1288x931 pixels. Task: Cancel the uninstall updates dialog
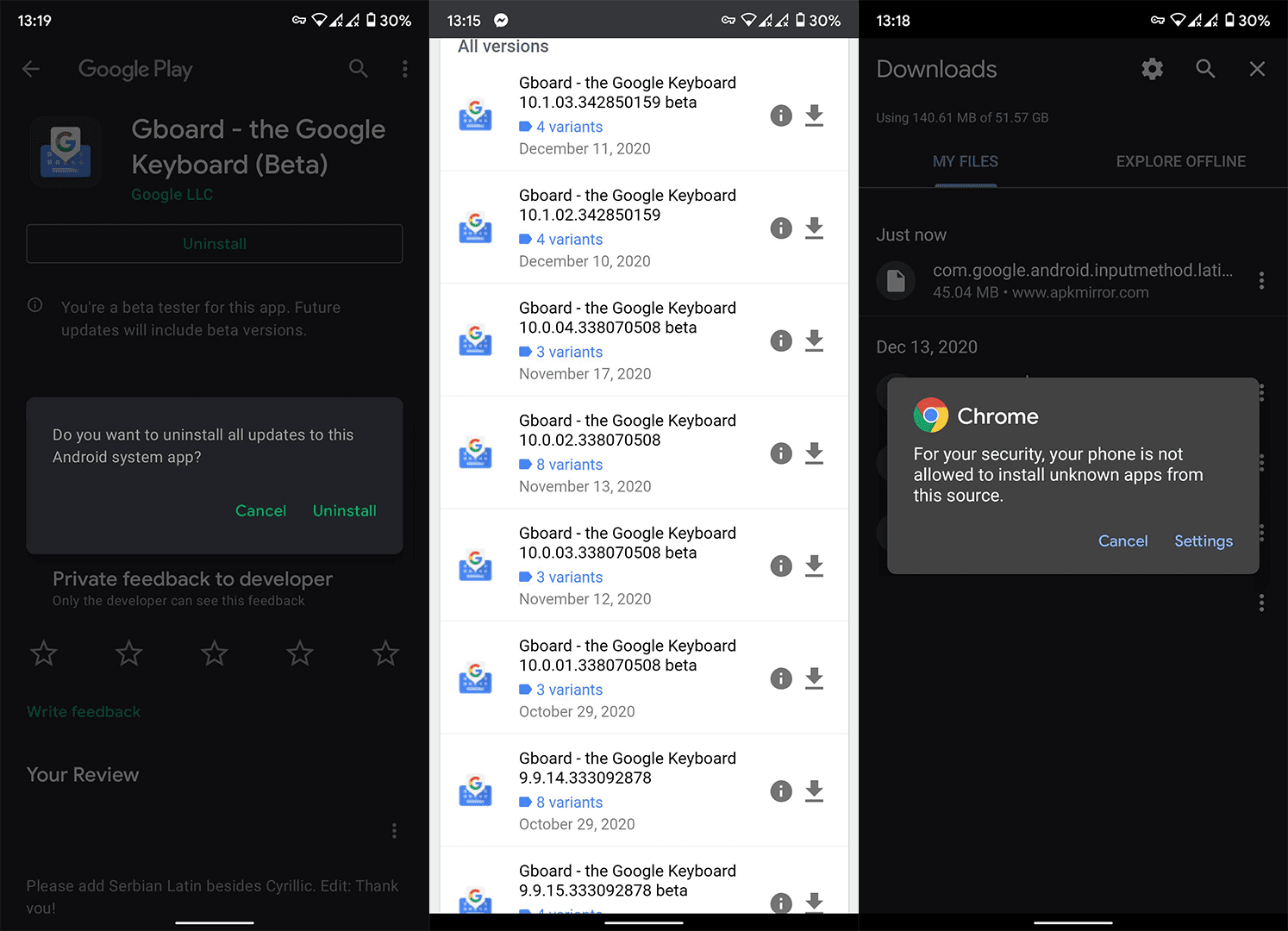click(x=260, y=511)
